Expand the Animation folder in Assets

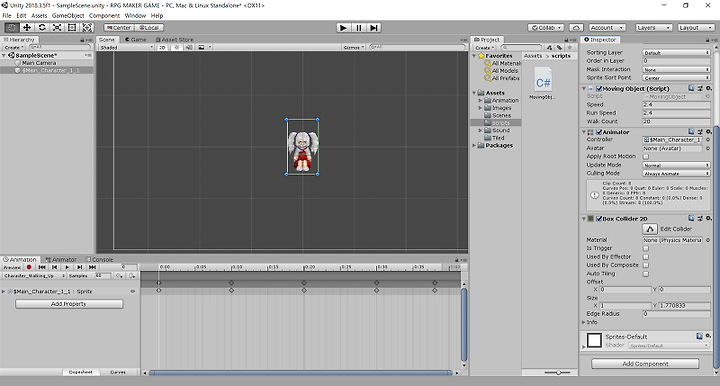[480, 100]
